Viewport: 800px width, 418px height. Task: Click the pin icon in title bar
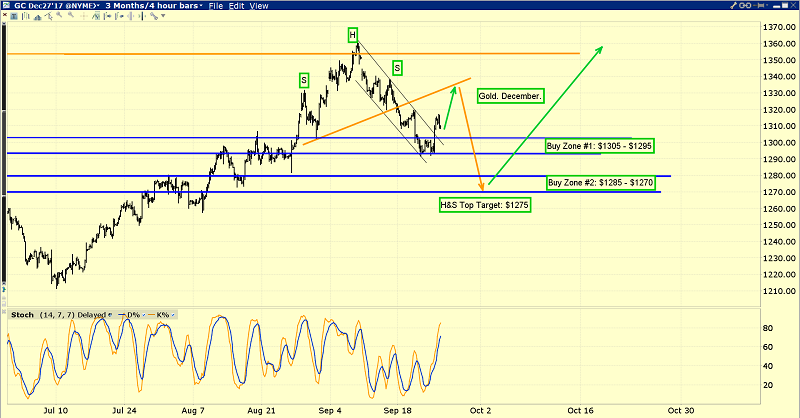(758, 5)
